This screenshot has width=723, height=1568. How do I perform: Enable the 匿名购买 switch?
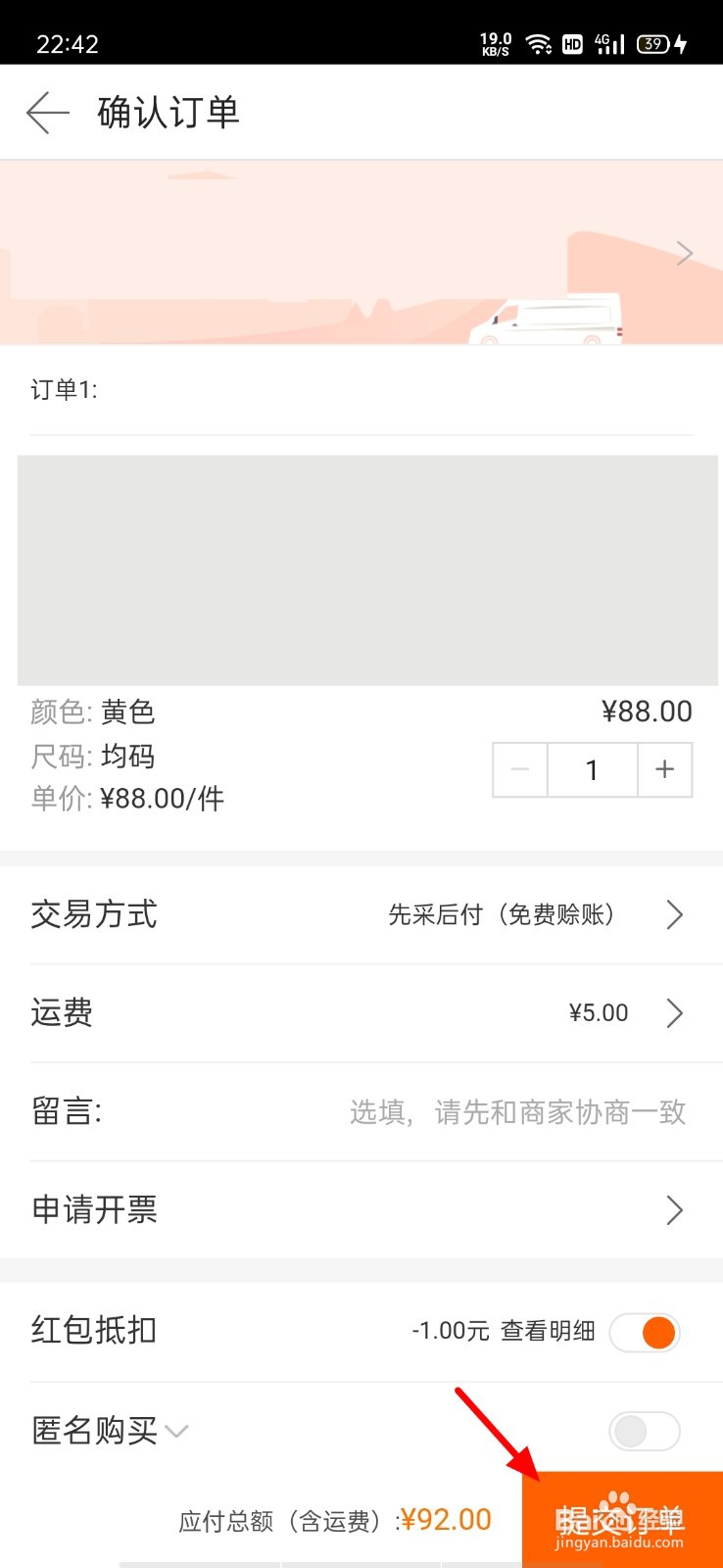click(x=645, y=1431)
